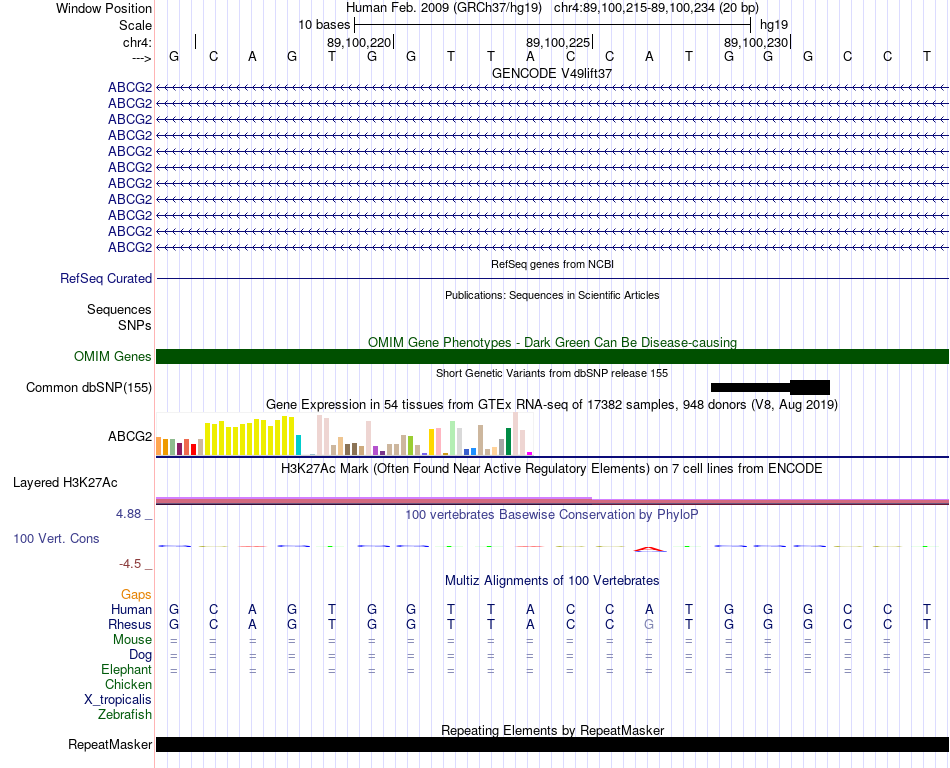Screen dimensions: 950x768
Task: Click the cyan bar in GTEx chart
Action: point(298,445)
